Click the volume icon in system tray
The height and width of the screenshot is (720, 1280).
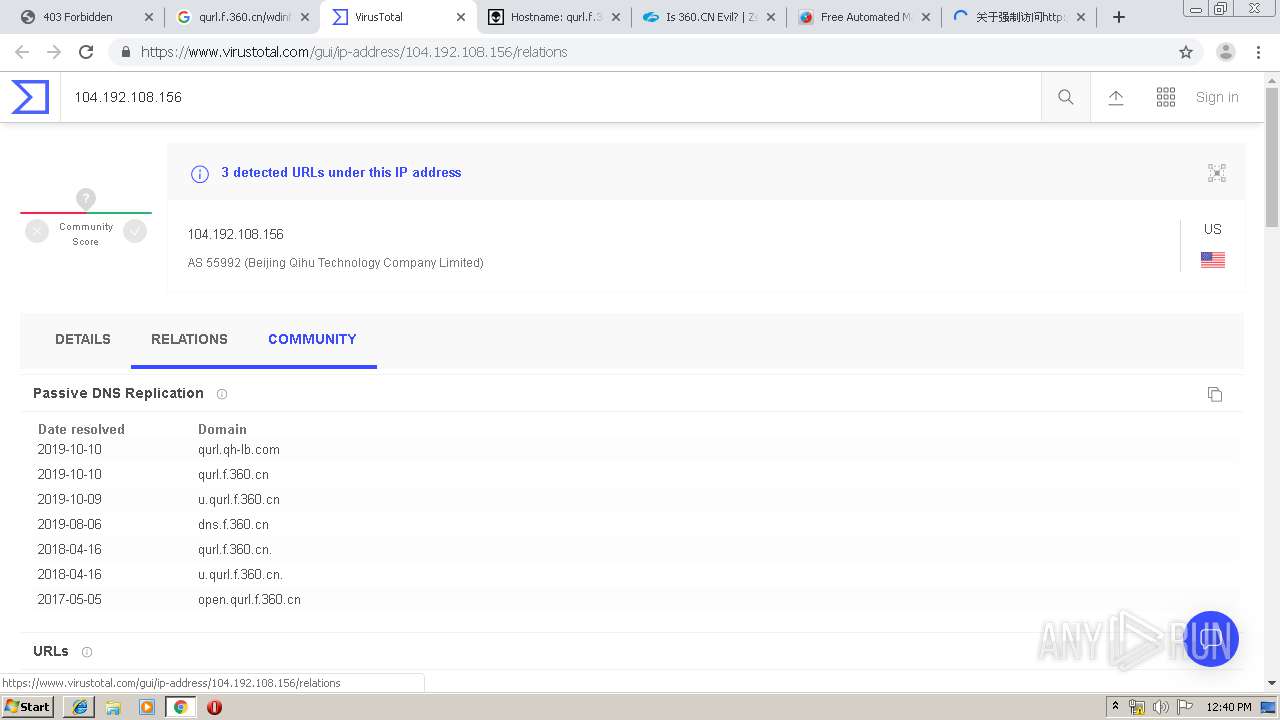pos(1160,707)
